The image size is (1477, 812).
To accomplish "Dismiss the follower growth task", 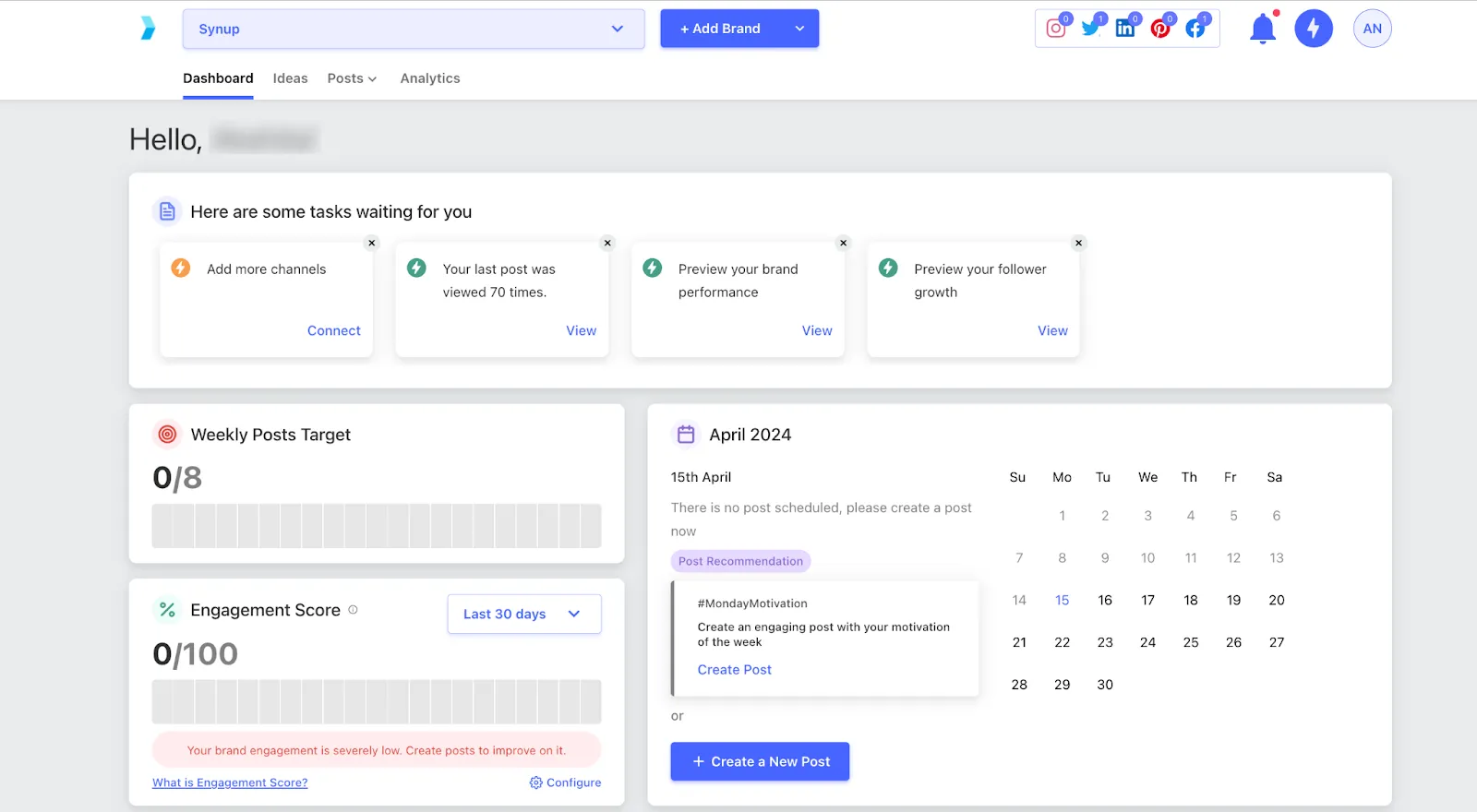I will tap(1078, 243).
